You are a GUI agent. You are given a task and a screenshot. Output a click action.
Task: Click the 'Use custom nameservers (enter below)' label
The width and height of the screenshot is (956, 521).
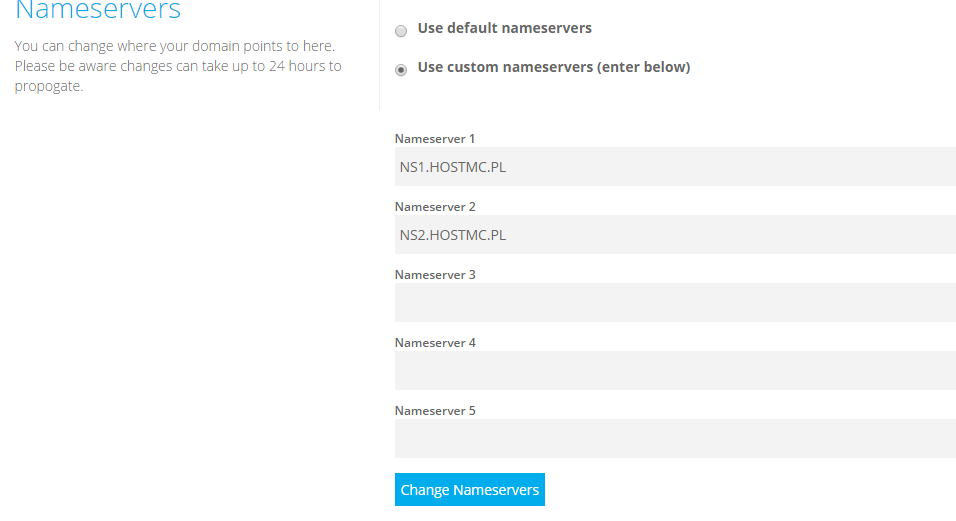[553, 67]
